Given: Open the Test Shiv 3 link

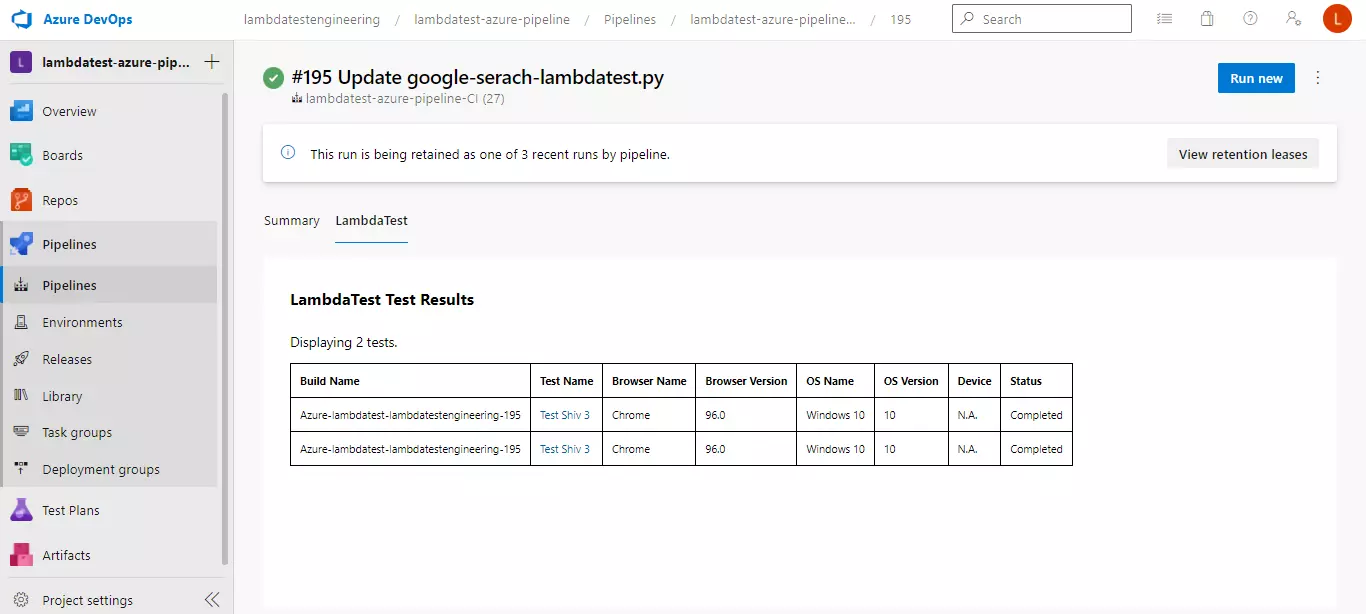Looking at the screenshot, I should 565,414.
